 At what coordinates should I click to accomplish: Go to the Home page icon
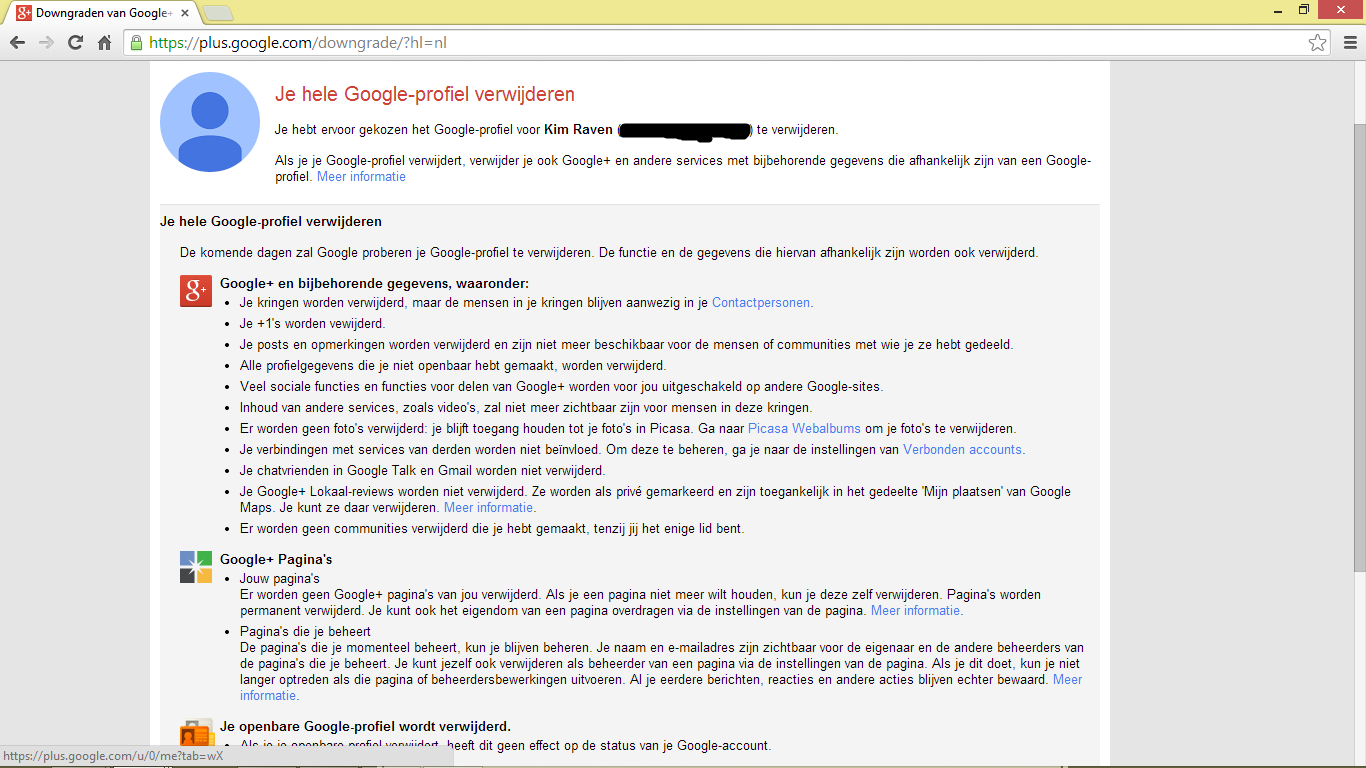point(104,43)
